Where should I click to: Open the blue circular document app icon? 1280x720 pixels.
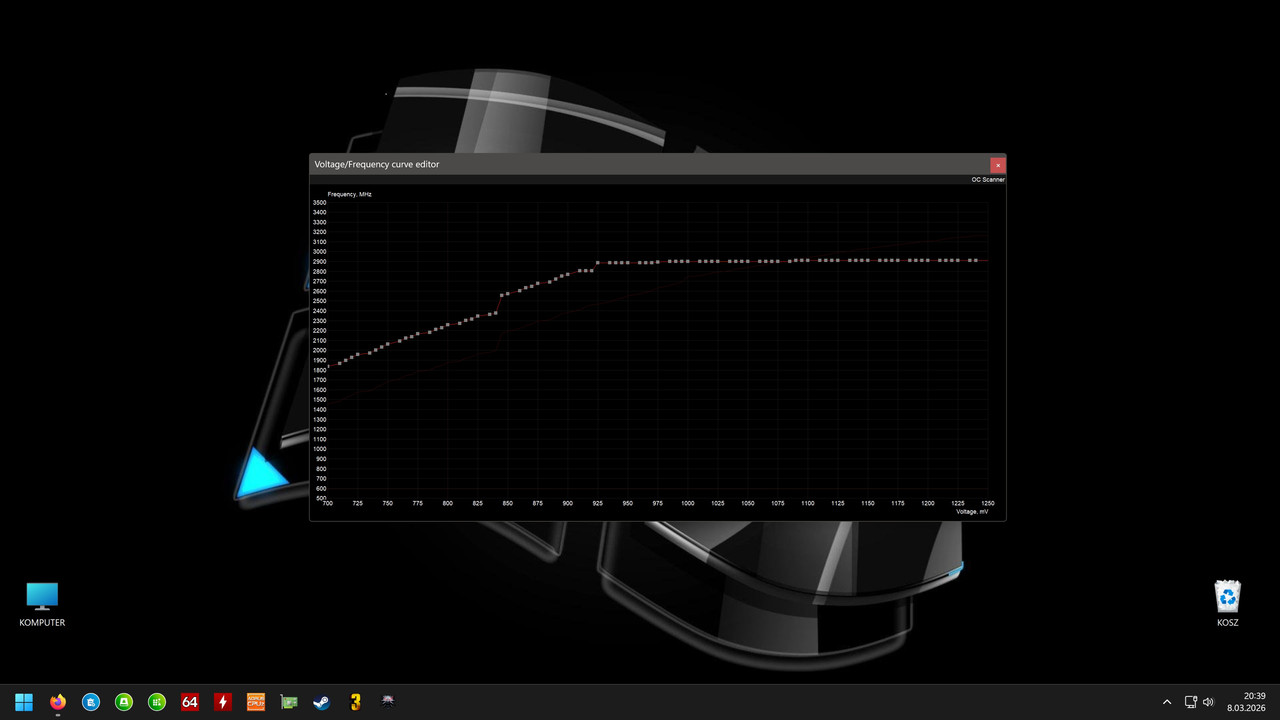tap(90, 702)
